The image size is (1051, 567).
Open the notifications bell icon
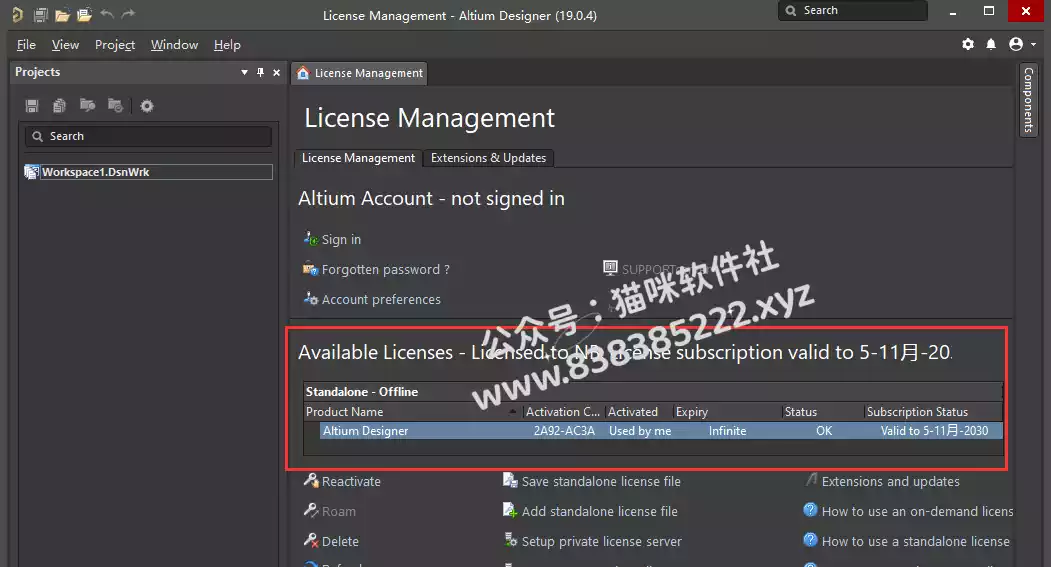coord(991,44)
